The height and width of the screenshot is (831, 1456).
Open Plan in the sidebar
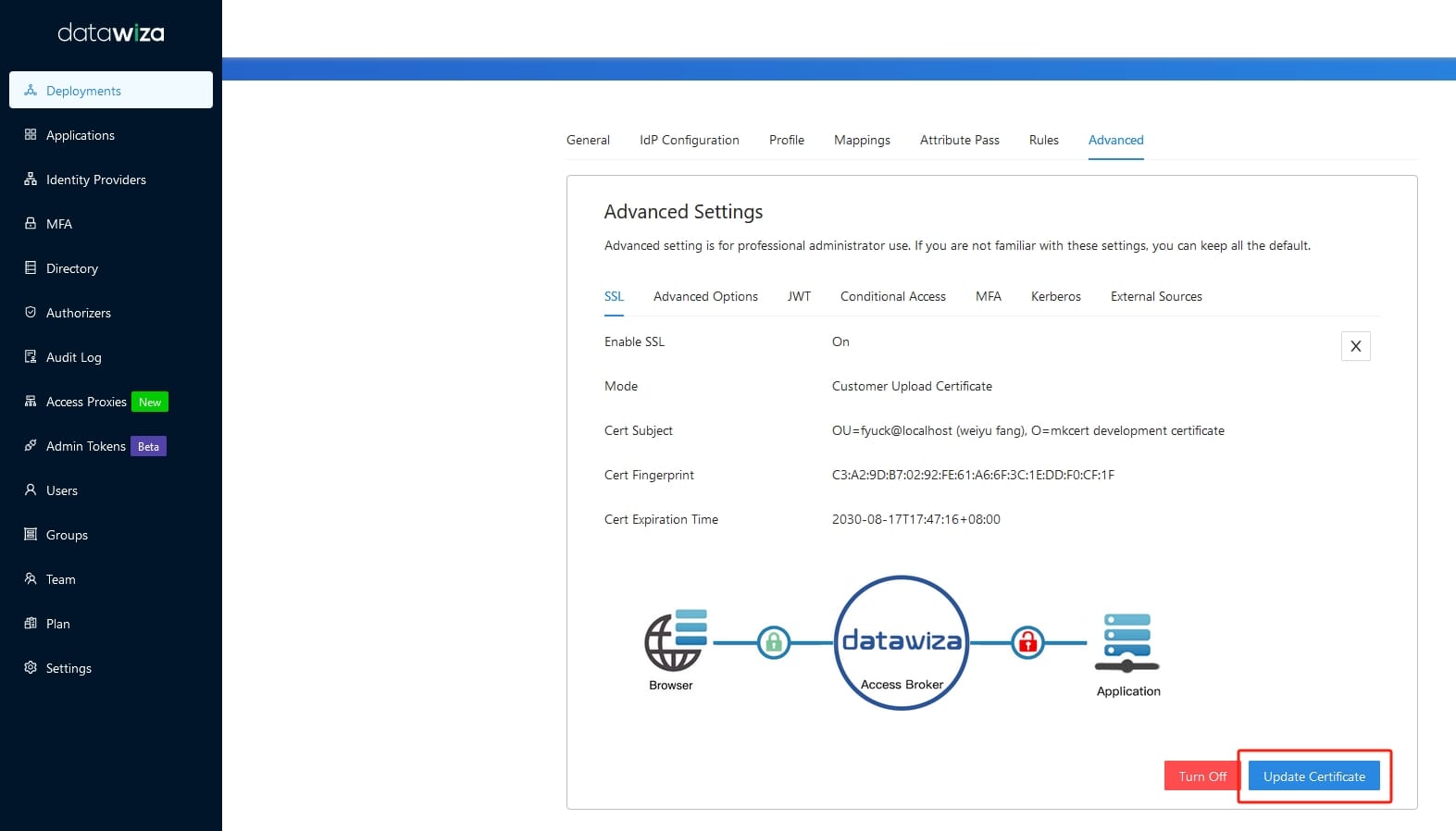tap(111, 623)
